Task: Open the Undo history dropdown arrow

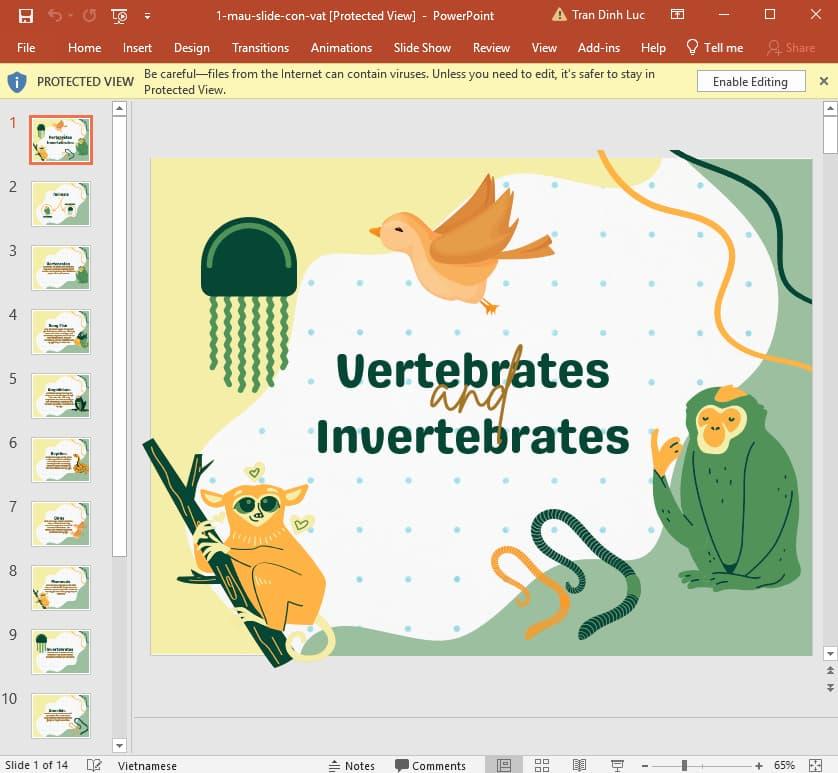Action: click(x=70, y=16)
